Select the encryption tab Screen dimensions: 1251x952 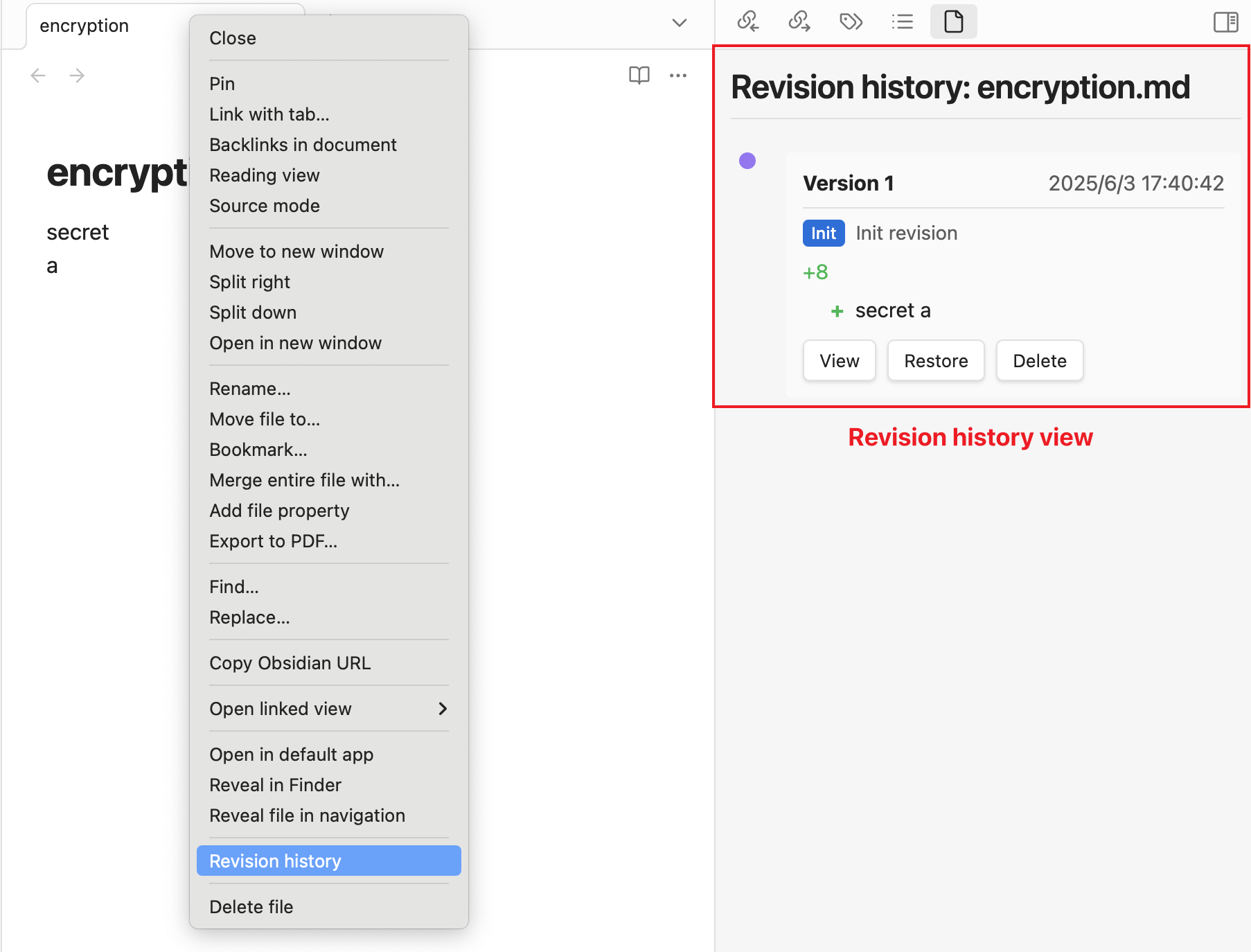pyautogui.click(x=85, y=26)
